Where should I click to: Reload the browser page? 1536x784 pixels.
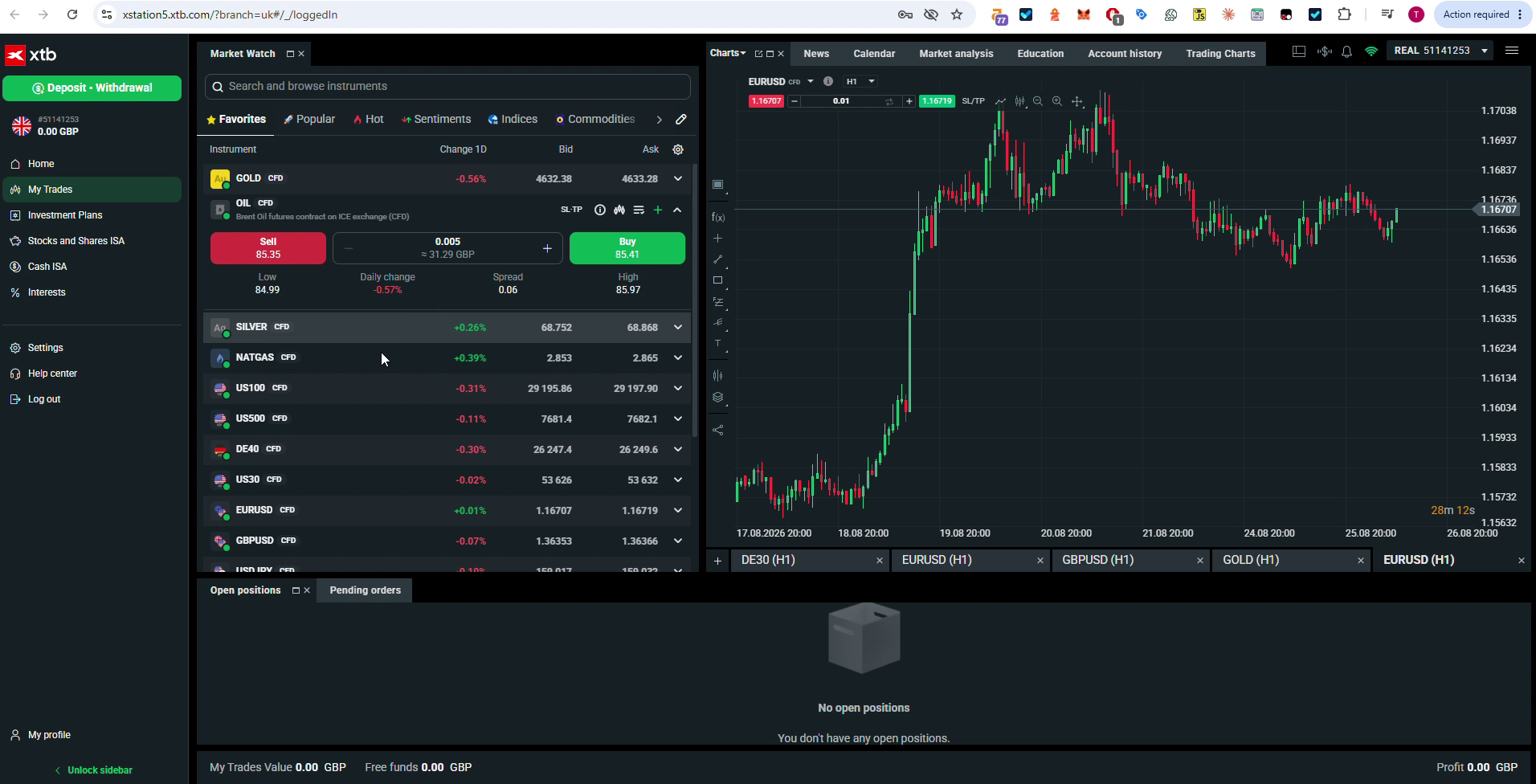(72, 14)
